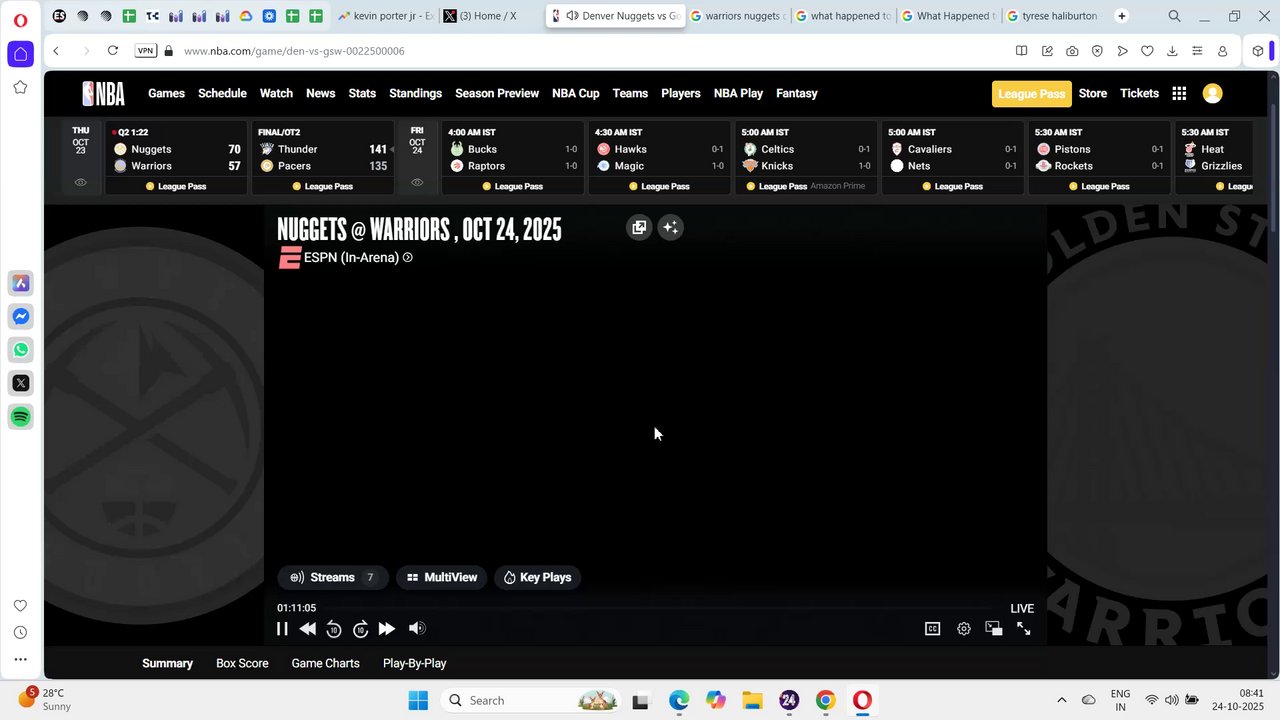
Task: Go to the NBA Cup page
Action: coord(576,93)
